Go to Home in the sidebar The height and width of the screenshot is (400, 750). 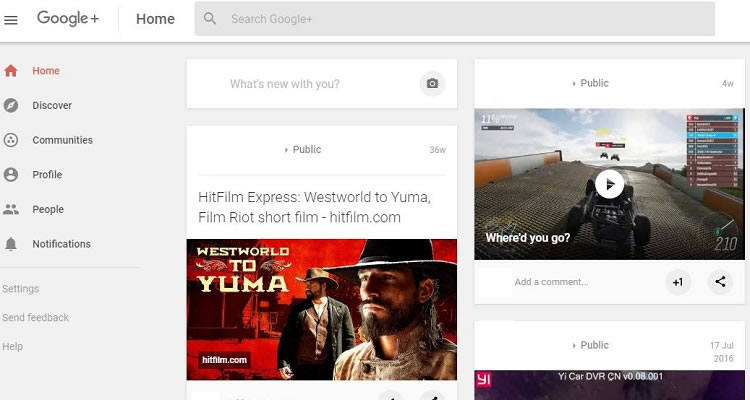click(46, 71)
